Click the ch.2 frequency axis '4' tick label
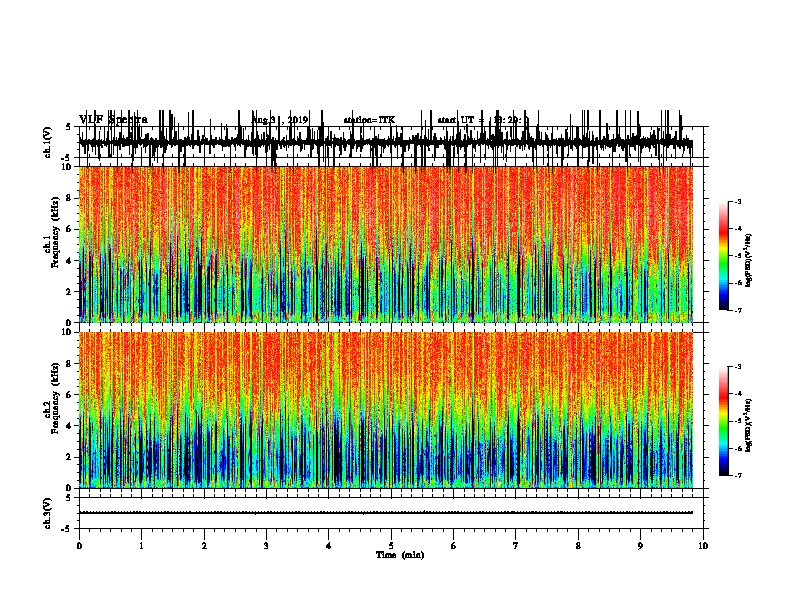792x612 pixels. [70, 426]
